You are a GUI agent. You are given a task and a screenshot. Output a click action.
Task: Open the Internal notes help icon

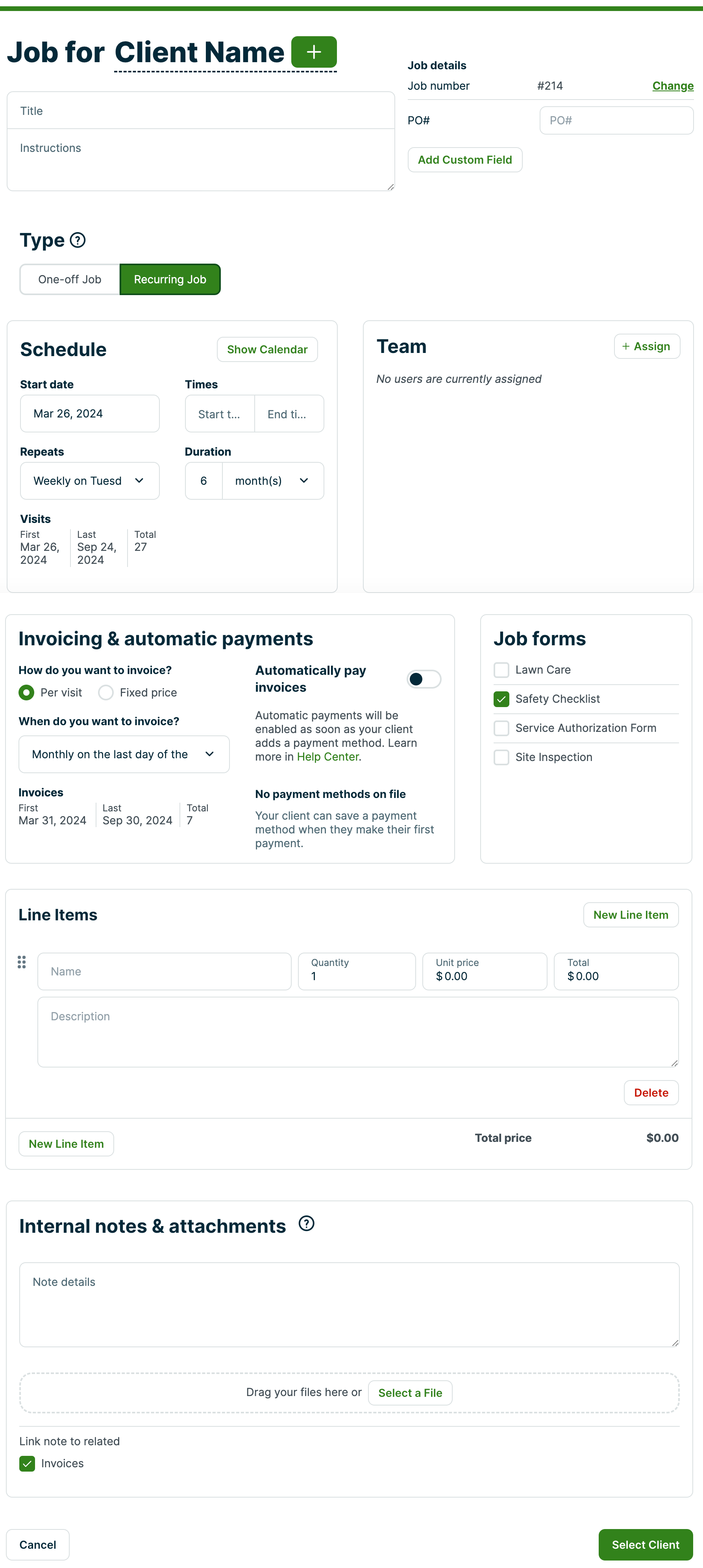[307, 1223]
